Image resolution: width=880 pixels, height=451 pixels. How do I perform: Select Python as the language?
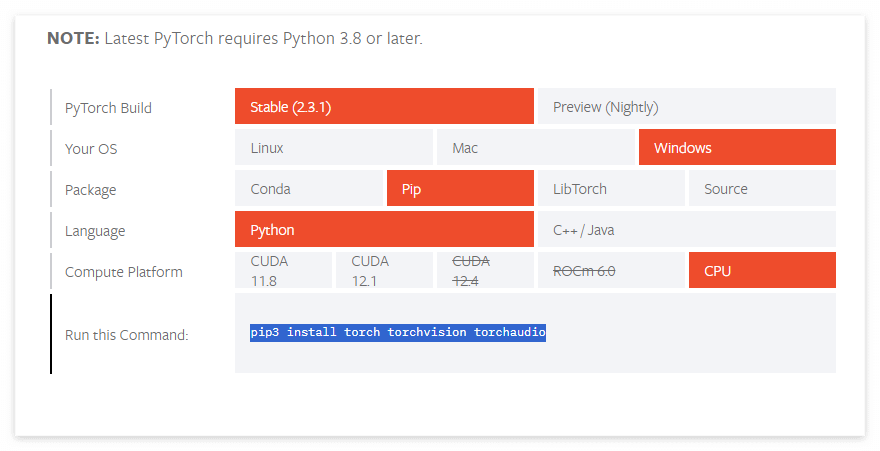(384, 229)
